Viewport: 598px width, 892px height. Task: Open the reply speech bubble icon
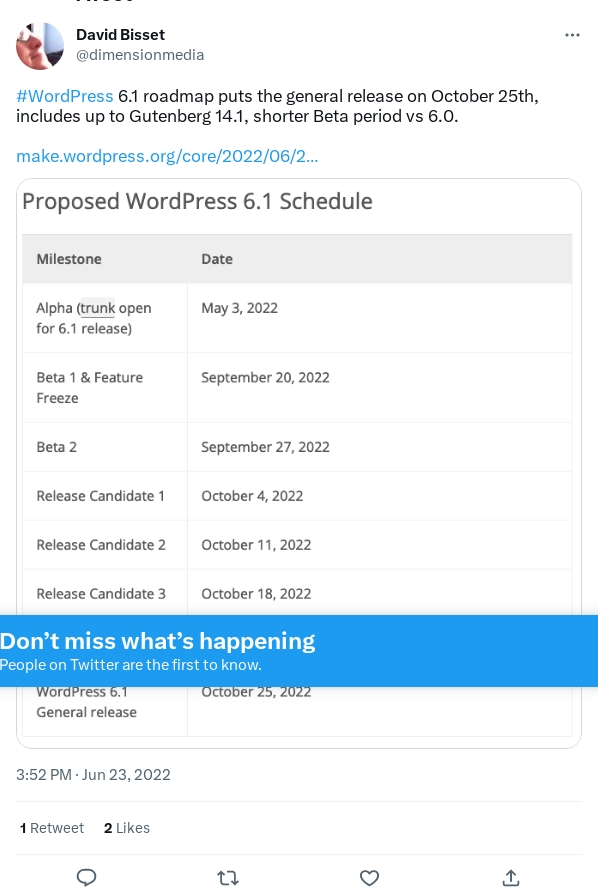coord(86,878)
